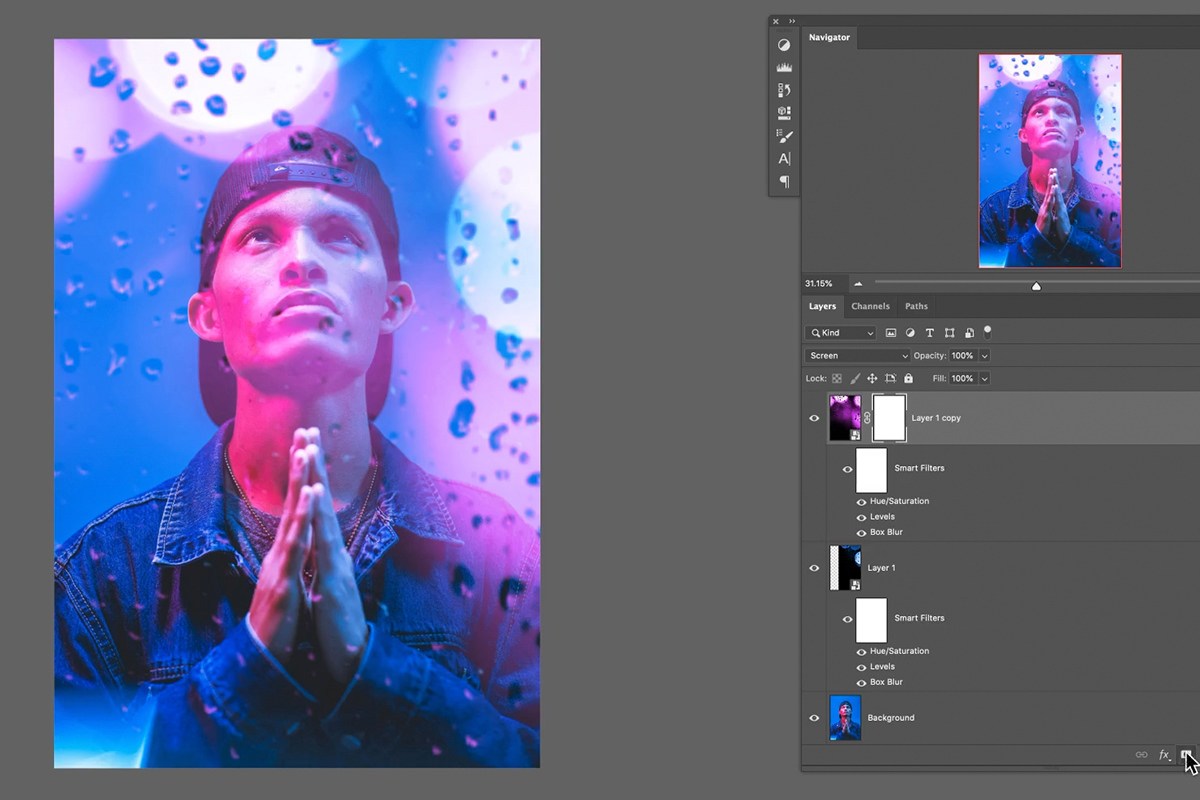Image resolution: width=1200 pixels, height=800 pixels.
Task: Open the Opacity value dropdown arrow
Action: click(984, 356)
